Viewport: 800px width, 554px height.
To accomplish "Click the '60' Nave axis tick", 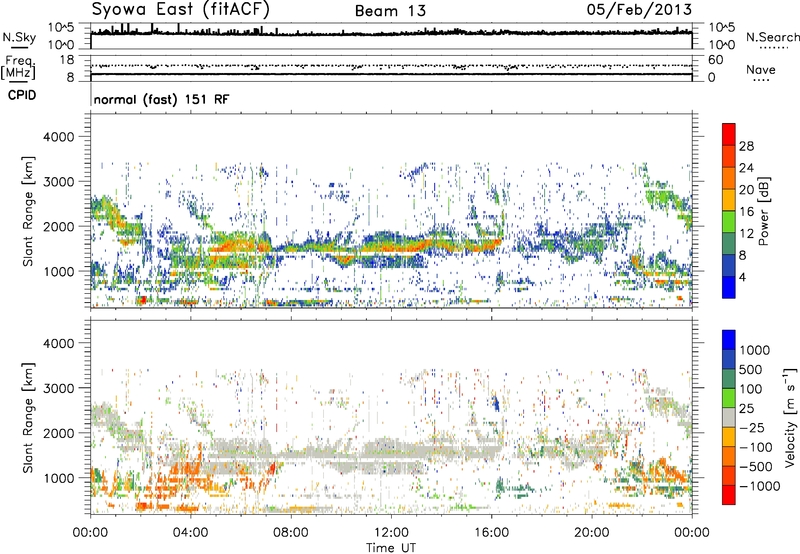I will (715, 60).
